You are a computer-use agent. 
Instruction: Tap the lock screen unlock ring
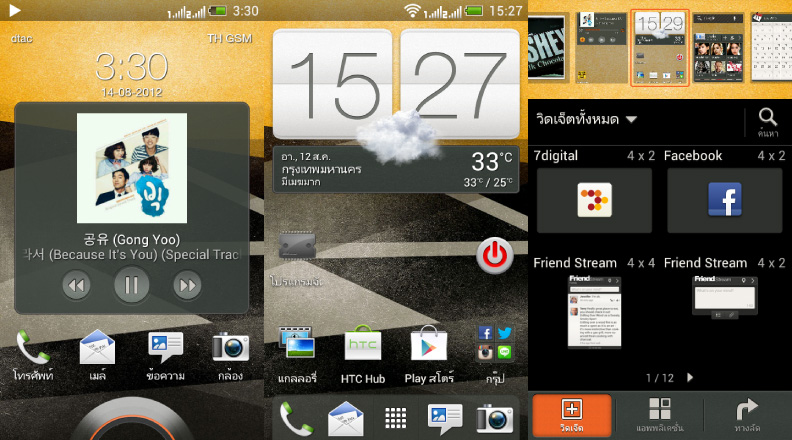(132, 420)
